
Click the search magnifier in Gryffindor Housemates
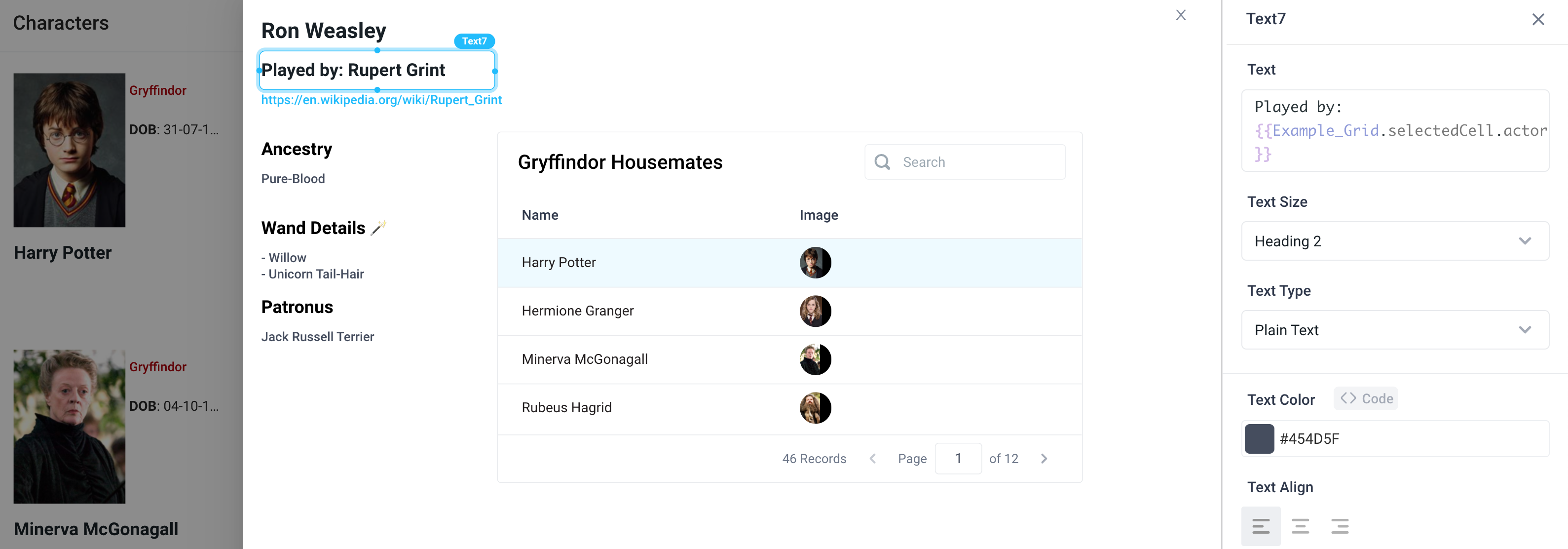tap(883, 161)
